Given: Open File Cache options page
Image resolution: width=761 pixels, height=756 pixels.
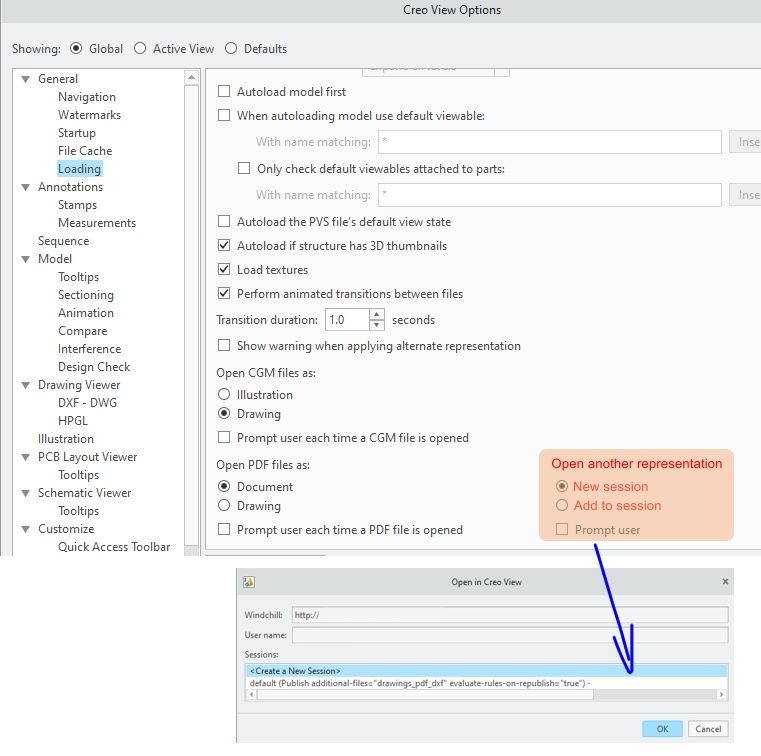Looking at the screenshot, I should tap(85, 151).
